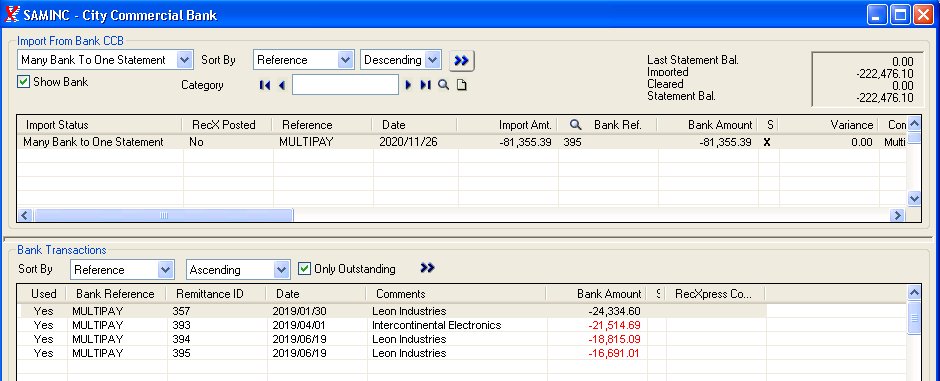Click the RecXpress Co... column header

pos(716,294)
